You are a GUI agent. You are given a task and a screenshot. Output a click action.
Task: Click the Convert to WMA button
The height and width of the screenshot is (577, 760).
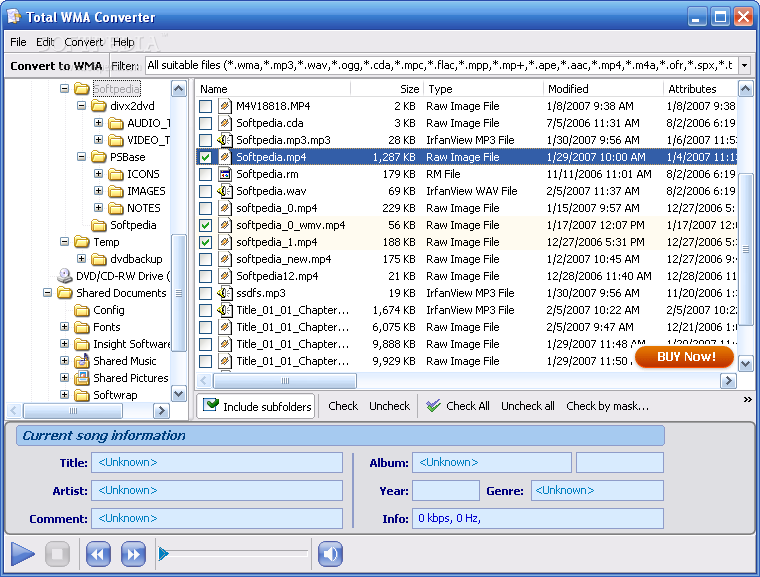pyautogui.click(x=56, y=66)
